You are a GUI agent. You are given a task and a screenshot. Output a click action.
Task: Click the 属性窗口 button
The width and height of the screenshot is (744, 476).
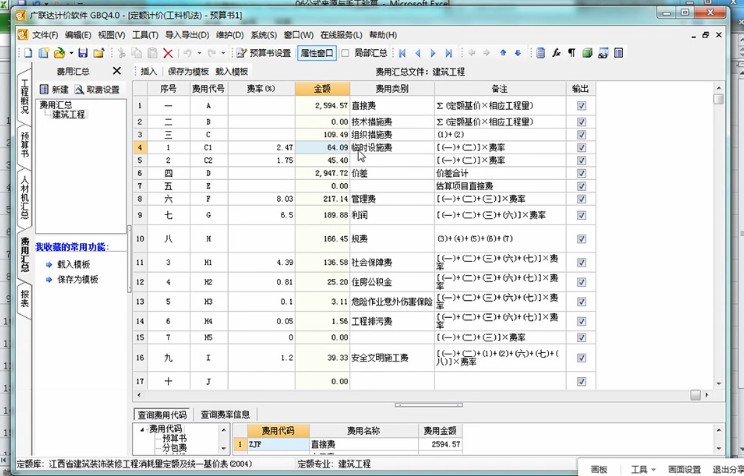[x=317, y=53]
